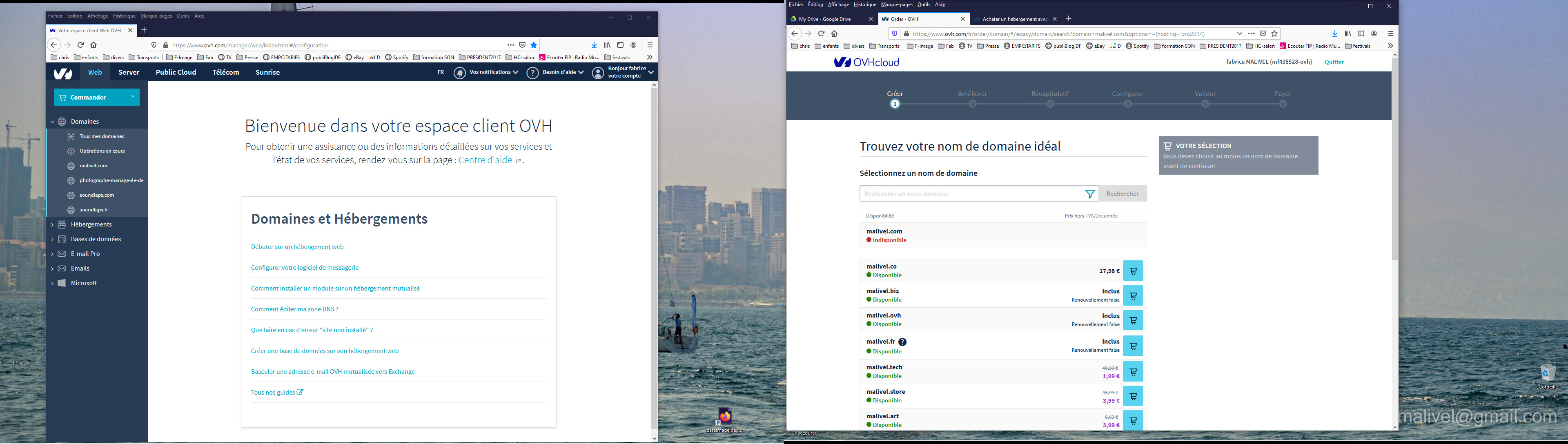Click help icon next to malivel.fr
The width and height of the screenshot is (1568, 444).
coord(902,342)
